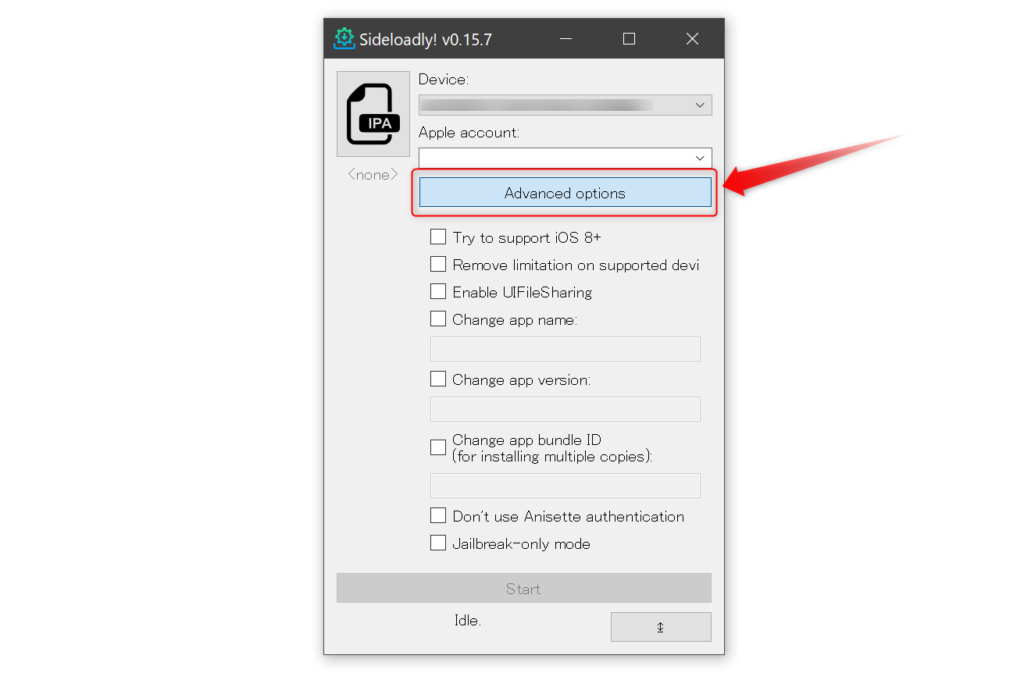
Task: Tick the Change app name checkbox
Action: pyautogui.click(x=438, y=319)
